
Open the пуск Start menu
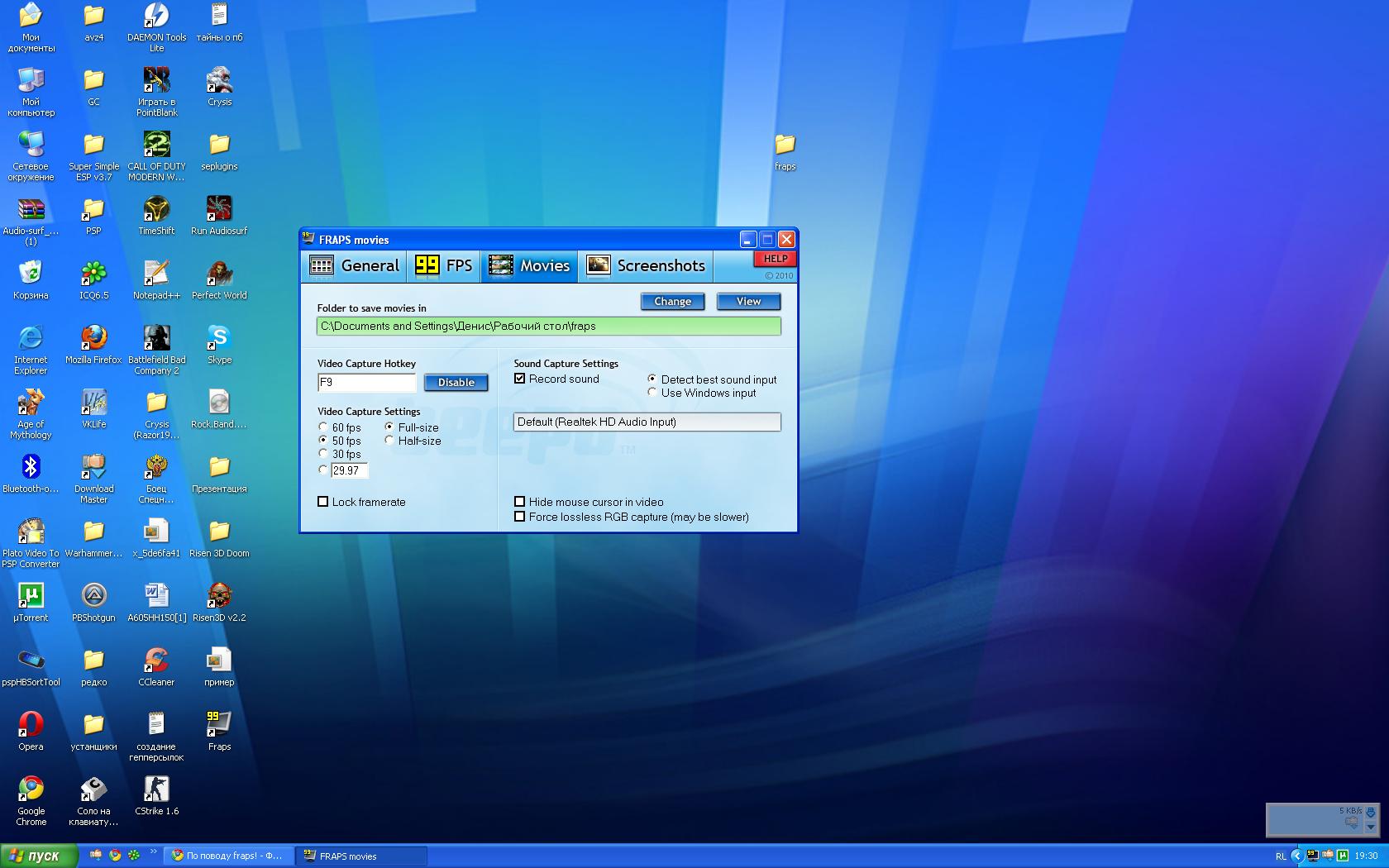coord(39,856)
